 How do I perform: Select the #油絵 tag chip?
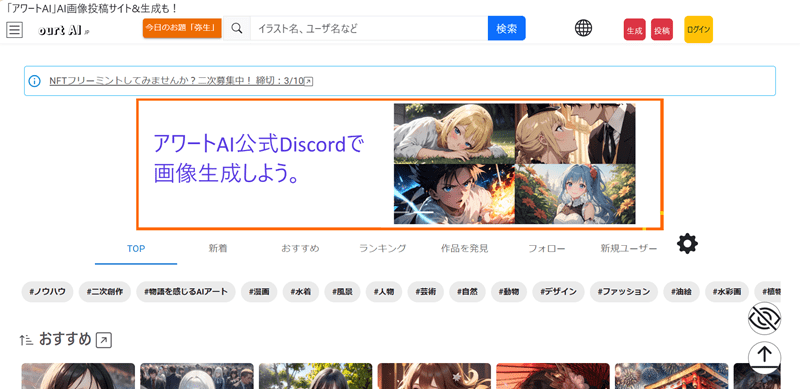pyautogui.click(x=682, y=292)
